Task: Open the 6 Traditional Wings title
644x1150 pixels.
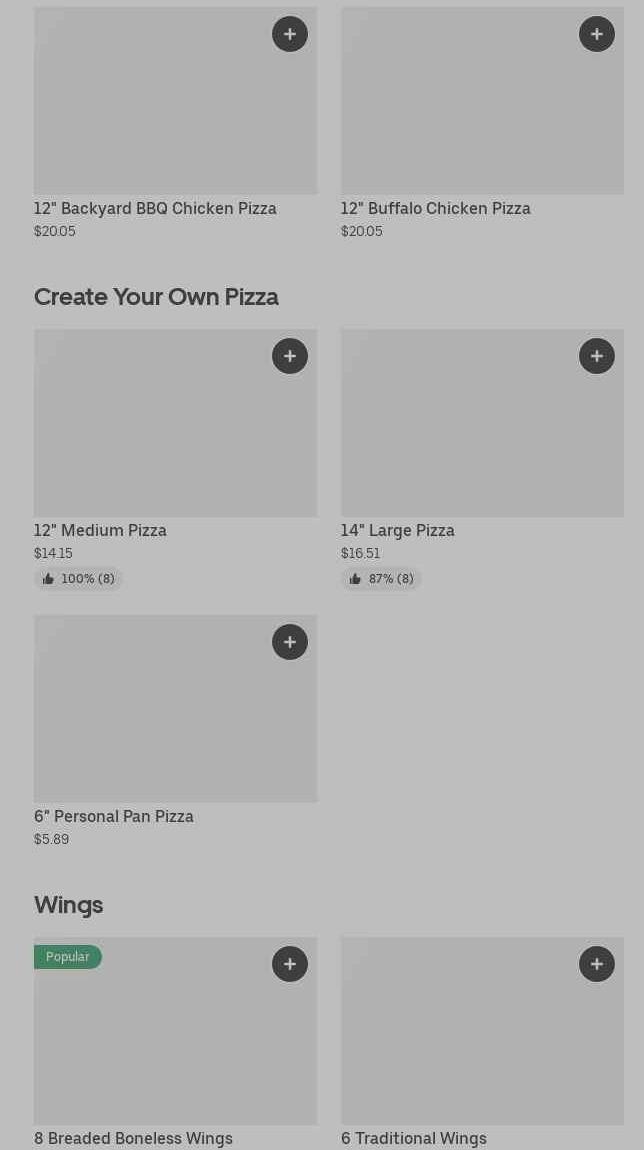Action: click(x=413, y=1139)
